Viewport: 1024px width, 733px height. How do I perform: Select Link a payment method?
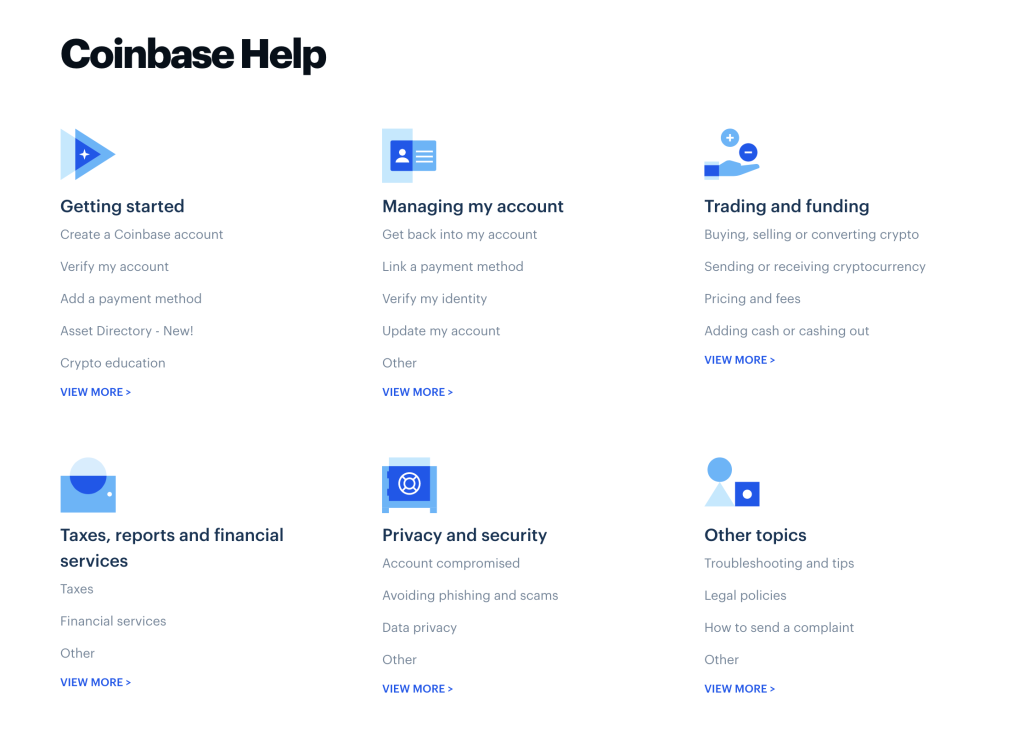453,267
